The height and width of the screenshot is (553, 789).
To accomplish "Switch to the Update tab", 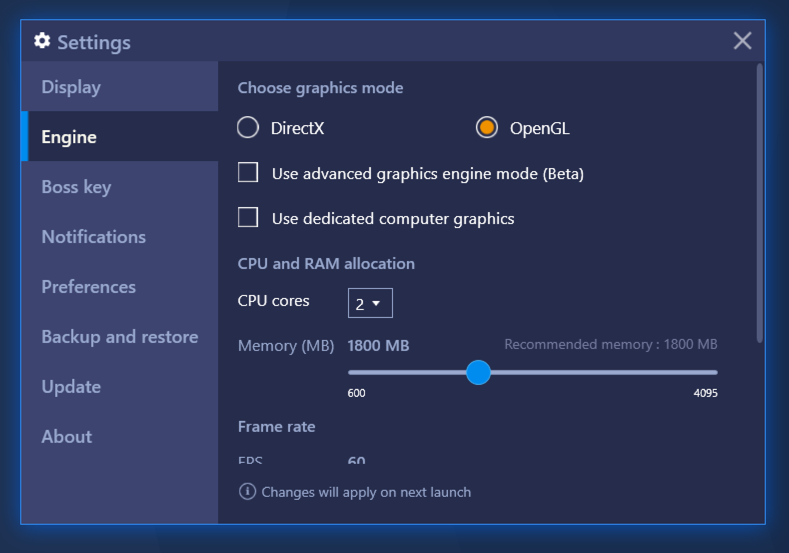I will (x=71, y=387).
